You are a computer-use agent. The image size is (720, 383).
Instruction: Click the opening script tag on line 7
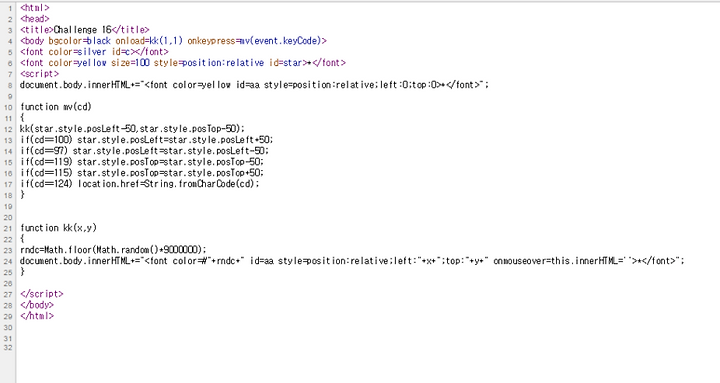[x=39, y=74]
